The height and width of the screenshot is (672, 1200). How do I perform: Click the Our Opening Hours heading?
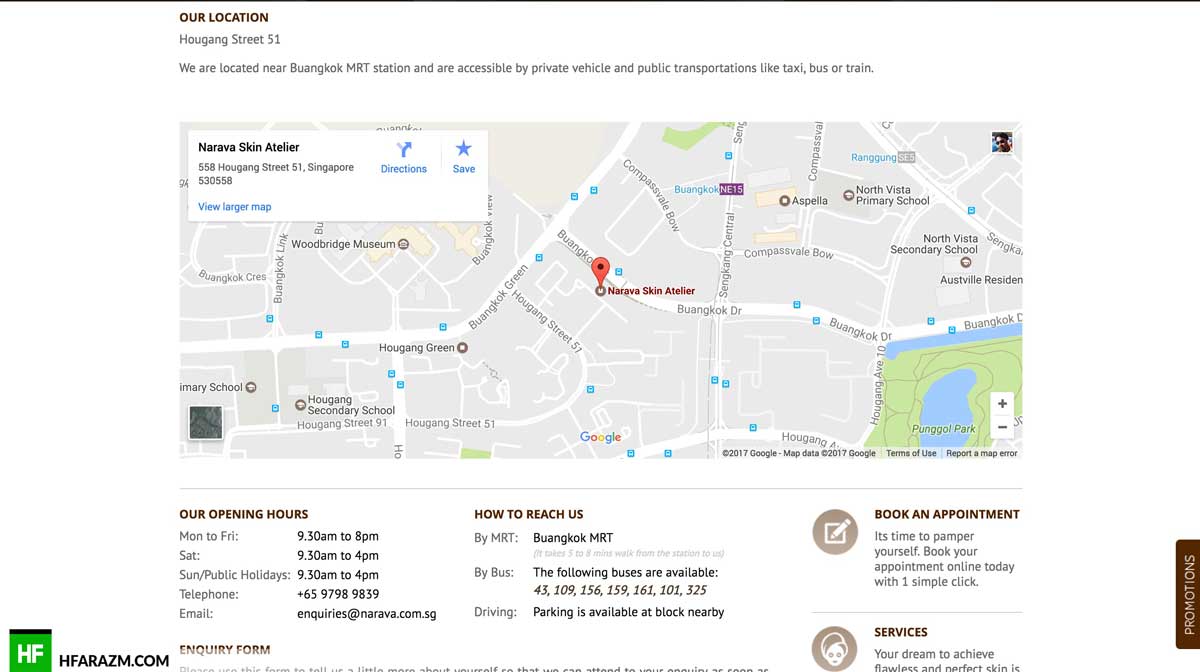click(244, 514)
